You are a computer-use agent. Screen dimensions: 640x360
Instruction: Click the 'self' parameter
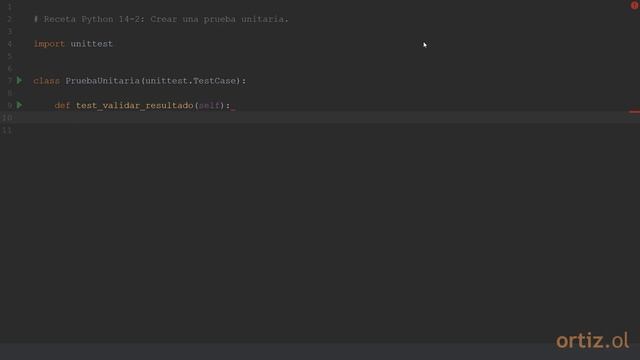tap(209, 105)
